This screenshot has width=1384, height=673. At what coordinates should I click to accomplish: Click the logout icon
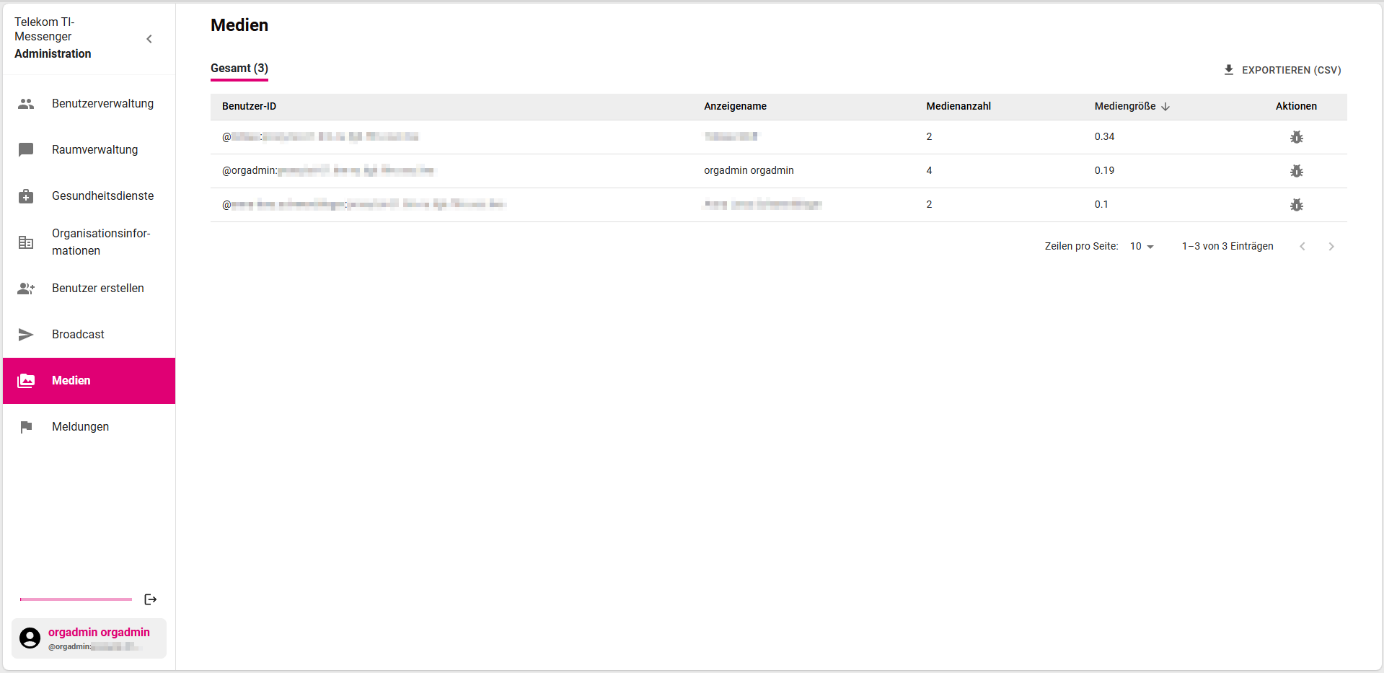click(x=150, y=599)
